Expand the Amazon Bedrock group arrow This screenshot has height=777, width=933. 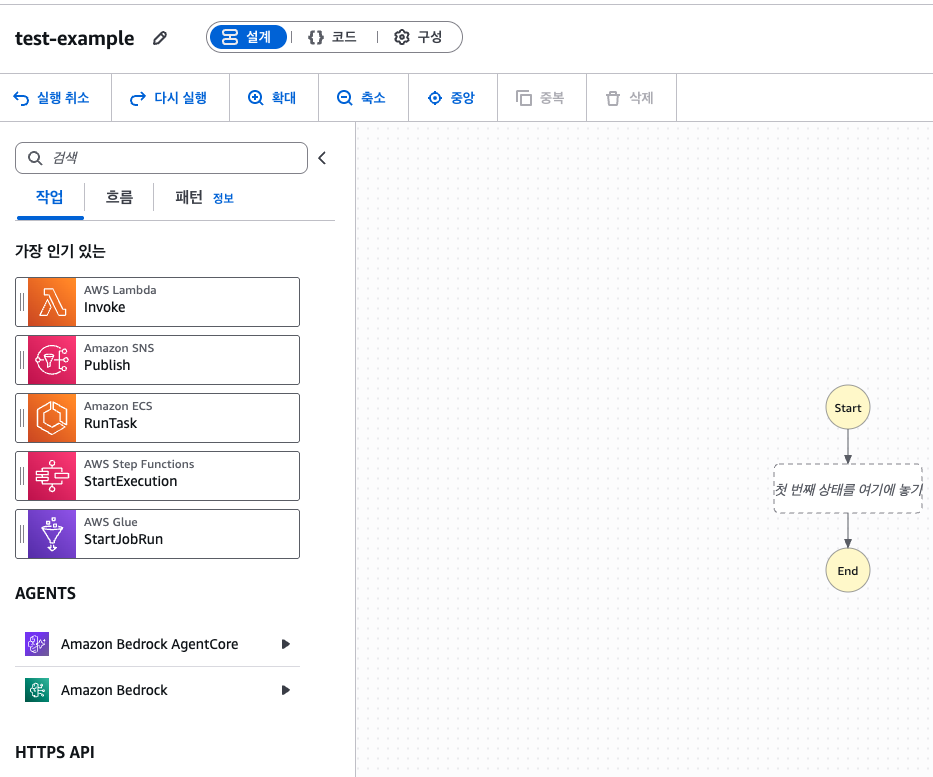[x=286, y=690]
